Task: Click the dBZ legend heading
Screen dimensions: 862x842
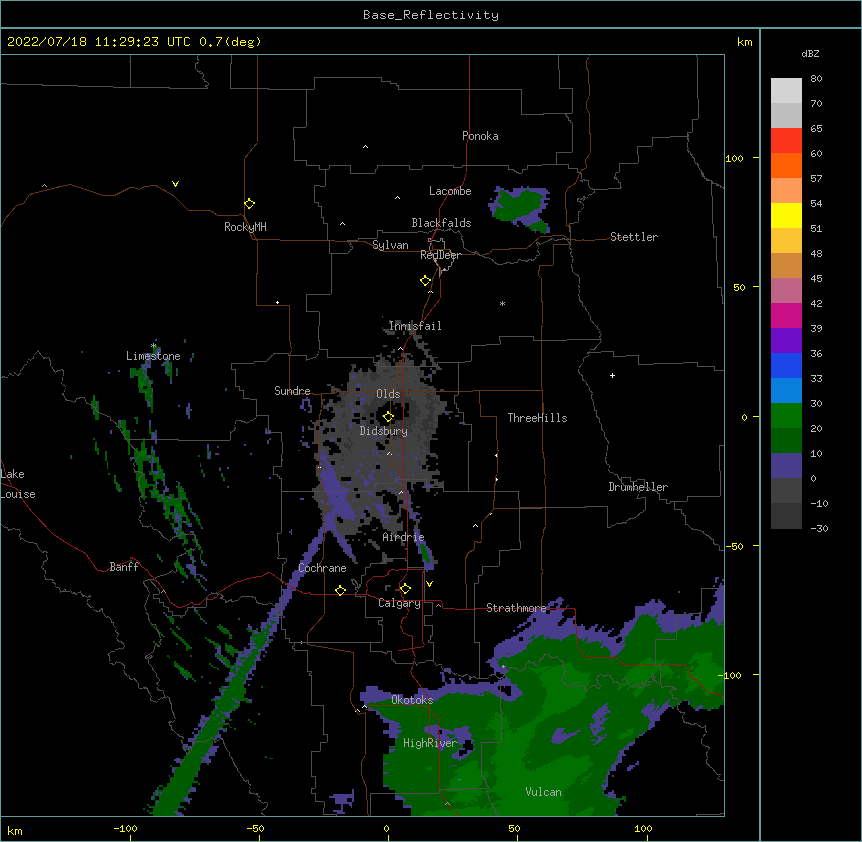Action: [x=810, y=53]
